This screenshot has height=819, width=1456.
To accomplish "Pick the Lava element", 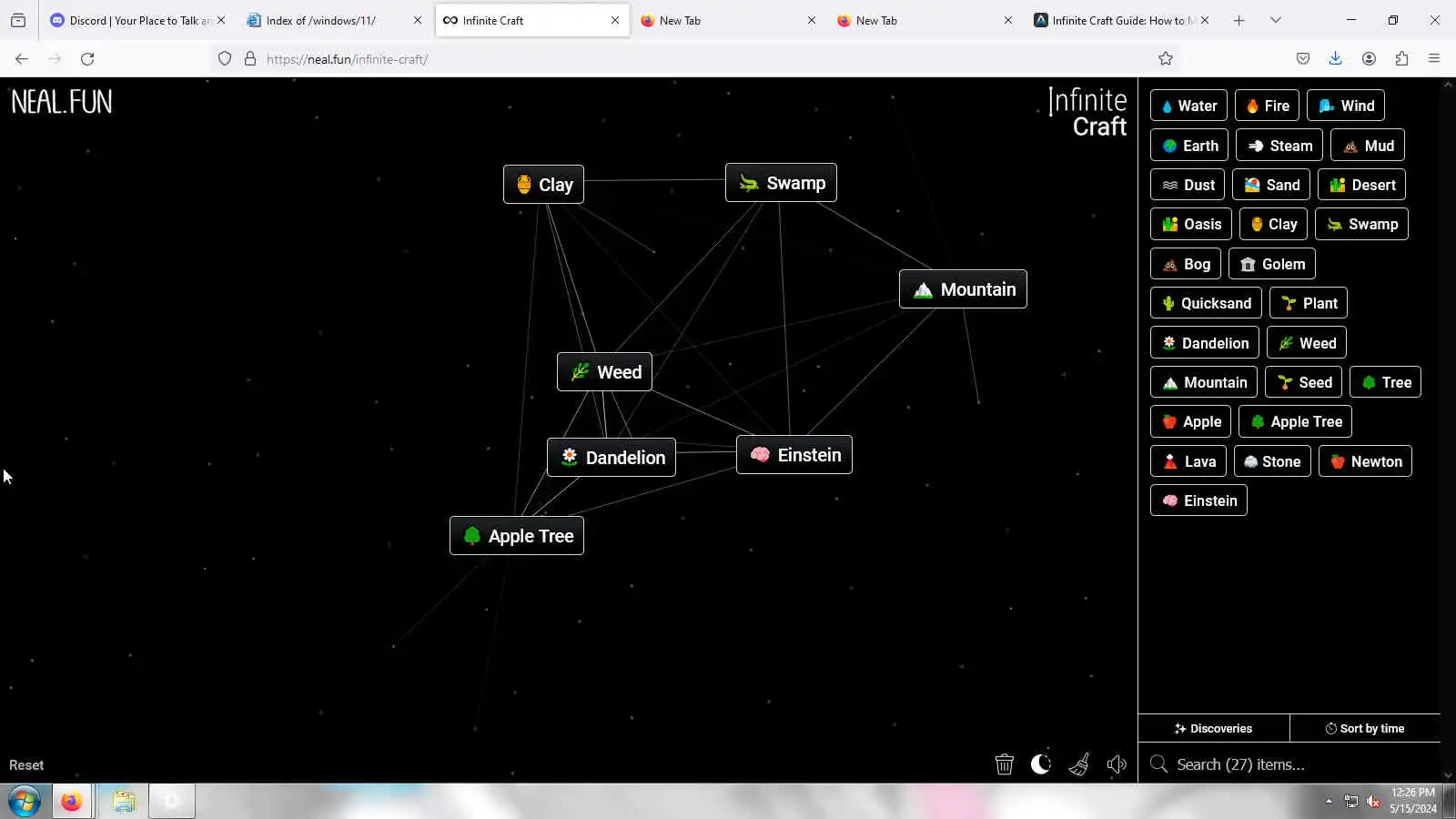I will [x=1188, y=461].
